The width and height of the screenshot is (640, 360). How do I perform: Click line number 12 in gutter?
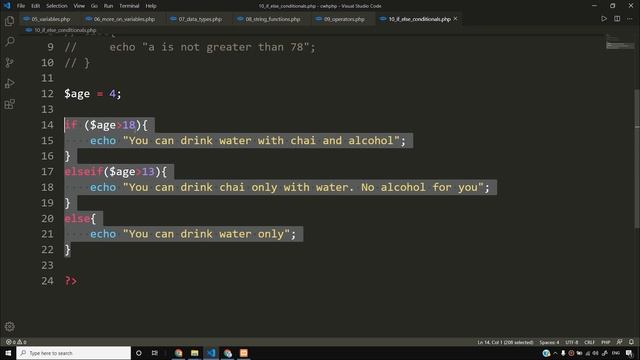click(47, 94)
